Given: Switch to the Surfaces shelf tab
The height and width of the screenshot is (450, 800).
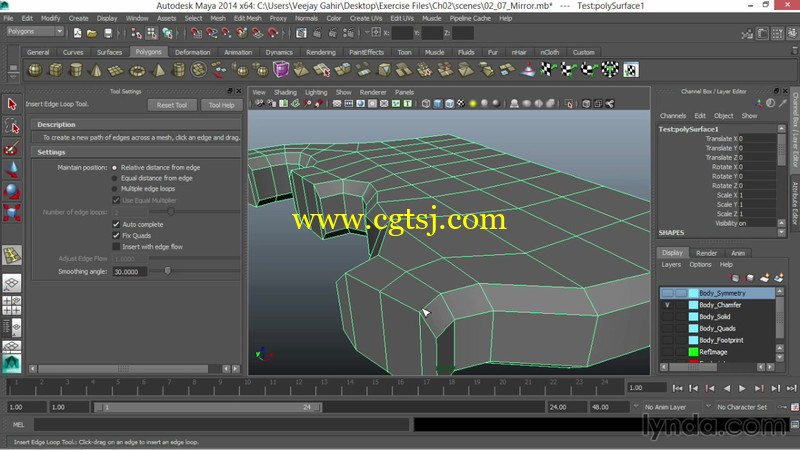Looking at the screenshot, I should coord(109,52).
